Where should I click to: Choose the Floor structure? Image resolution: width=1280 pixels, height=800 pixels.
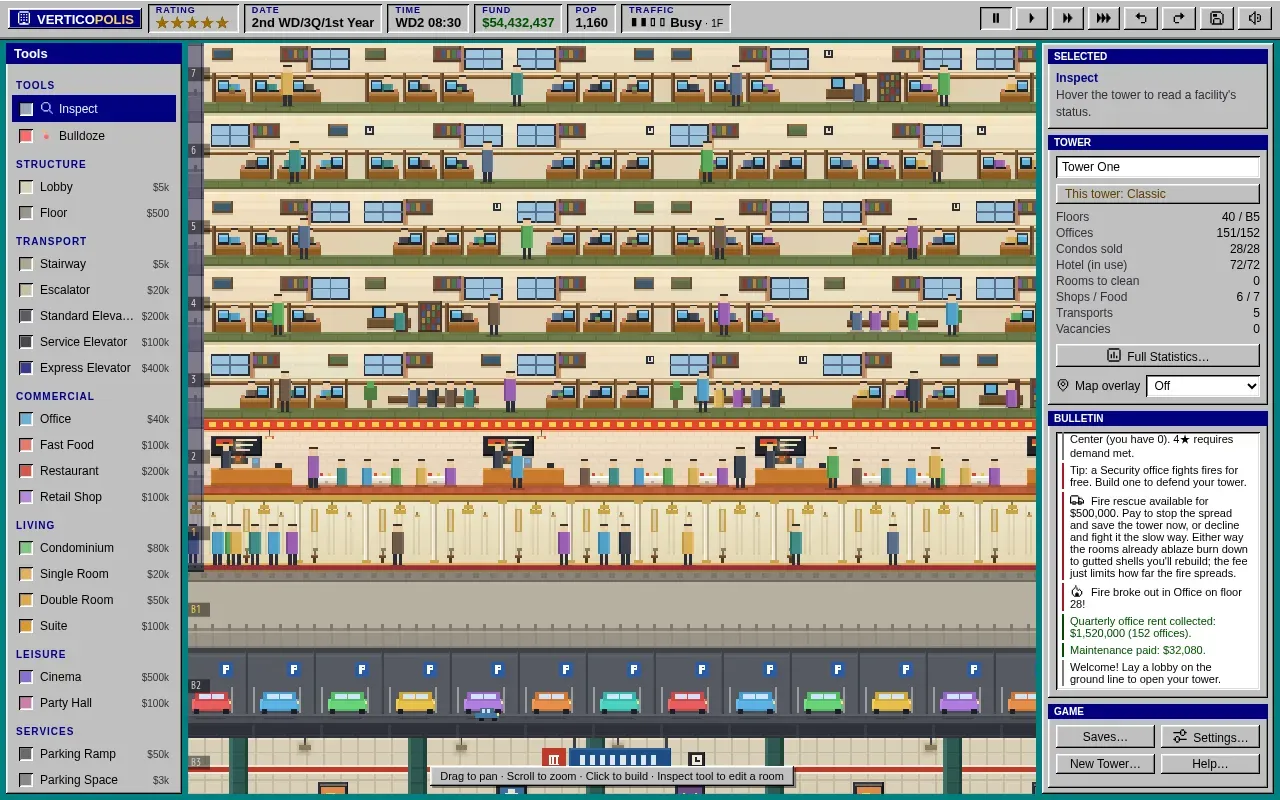pos(94,213)
